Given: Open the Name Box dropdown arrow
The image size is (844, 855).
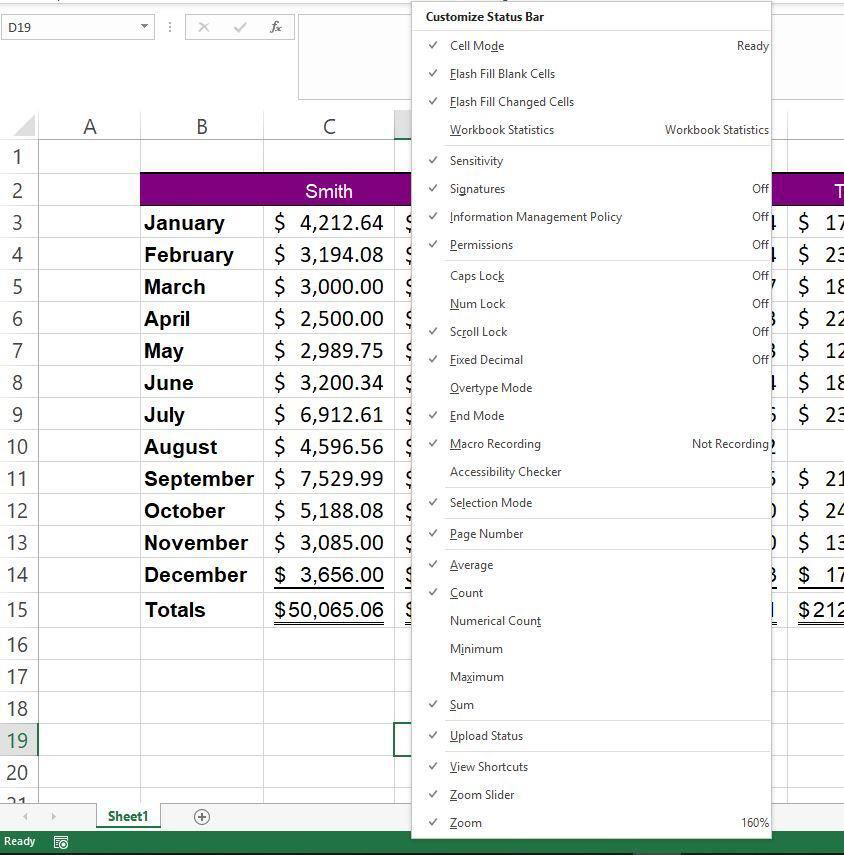Looking at the screenshot, I should (x=143, y=27).
